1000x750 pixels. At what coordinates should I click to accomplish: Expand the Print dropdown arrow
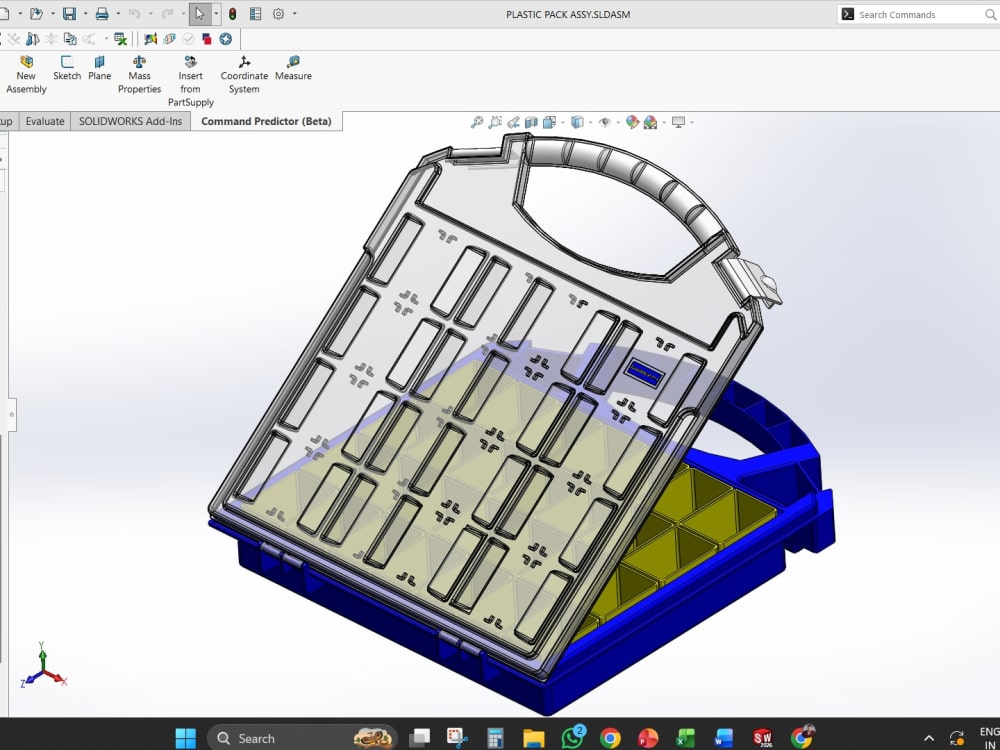pos(118,13)
